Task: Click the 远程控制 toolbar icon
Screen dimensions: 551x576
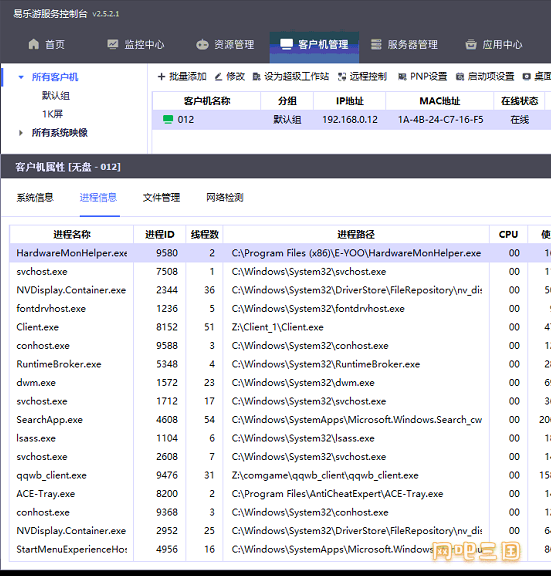Action: click(342, 76)
